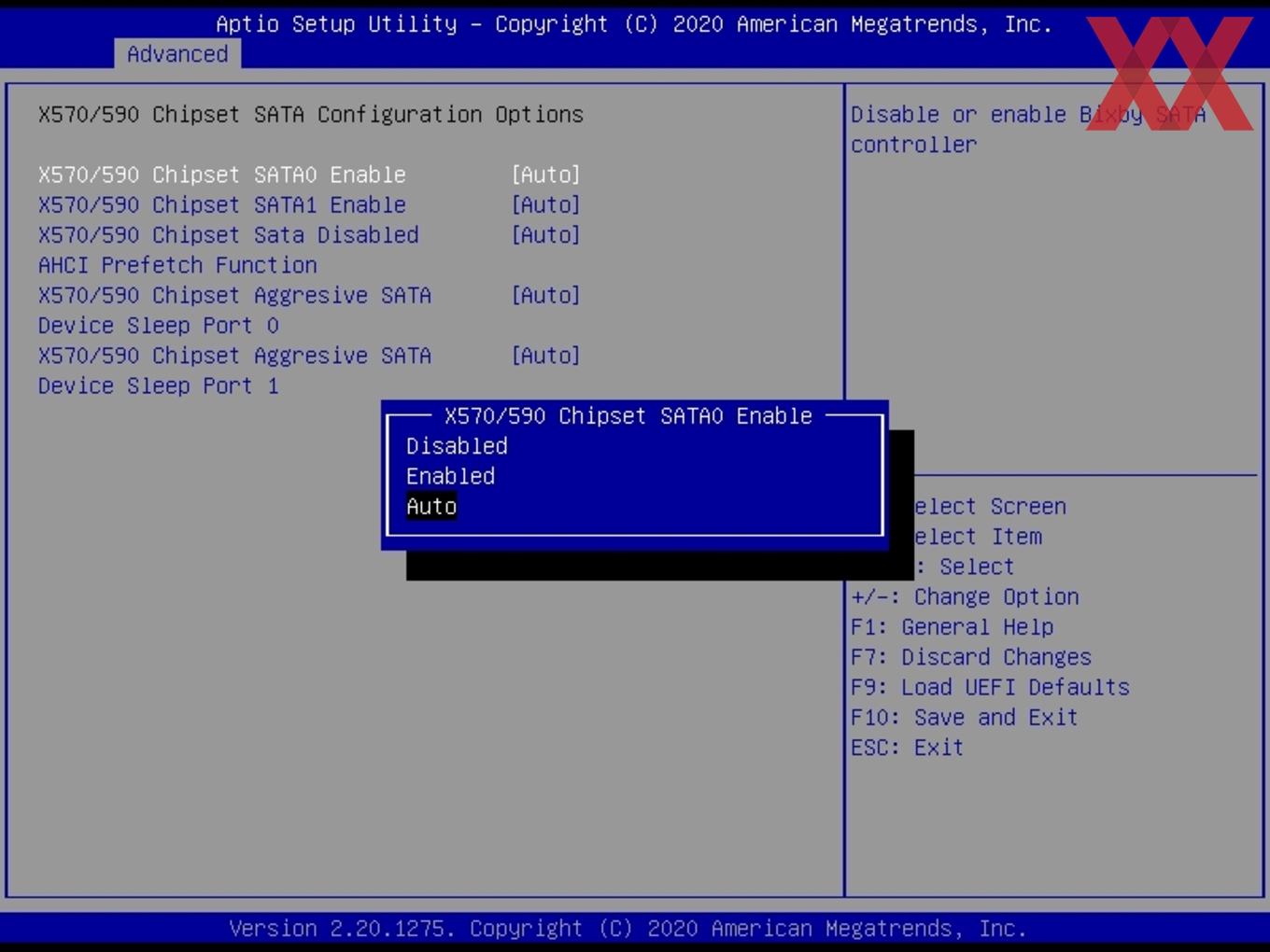Screen dimensions: 1270x952
Task: Click the 'Disable or enable Bixby SATA controller' help text
Action: (1028, 129)
